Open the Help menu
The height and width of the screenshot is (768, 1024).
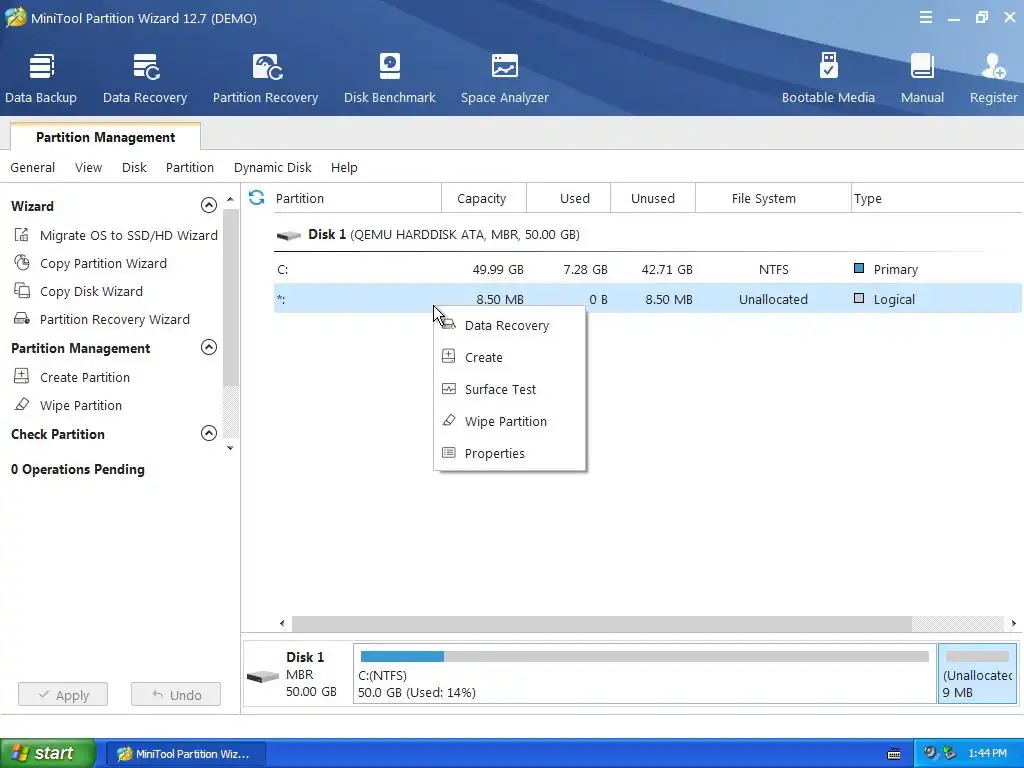pyautogui.click(x=344, y=167)
